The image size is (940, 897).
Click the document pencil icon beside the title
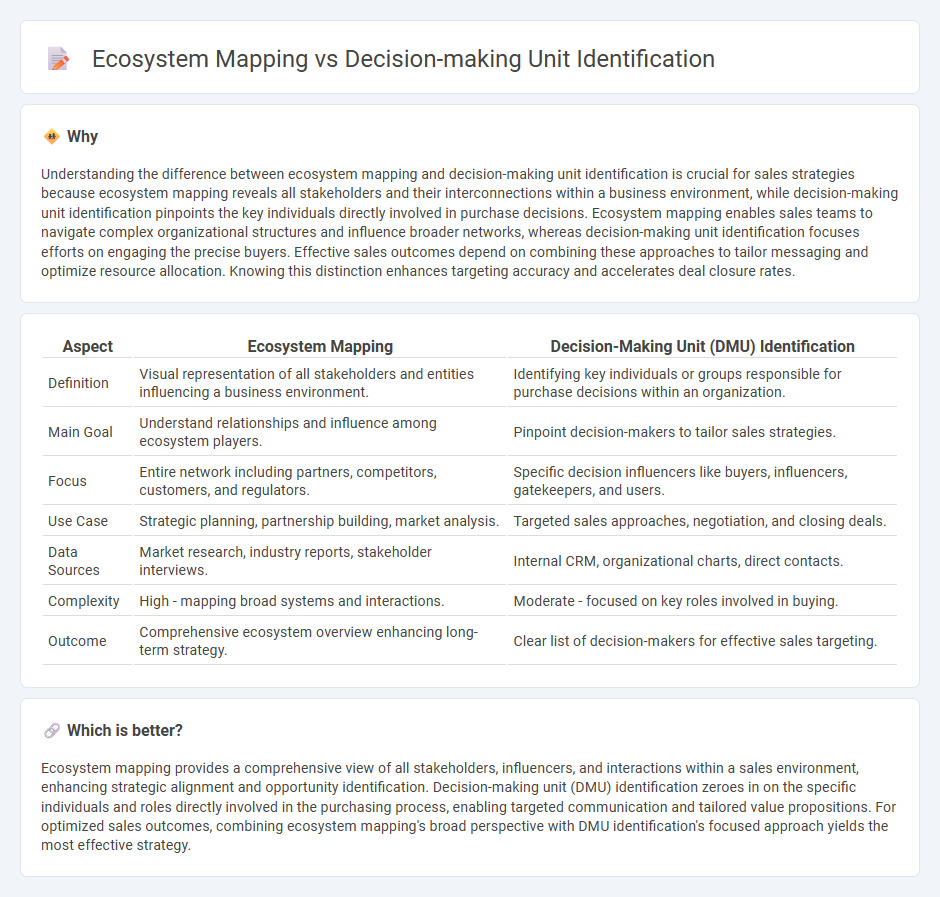tap(58, 59)
